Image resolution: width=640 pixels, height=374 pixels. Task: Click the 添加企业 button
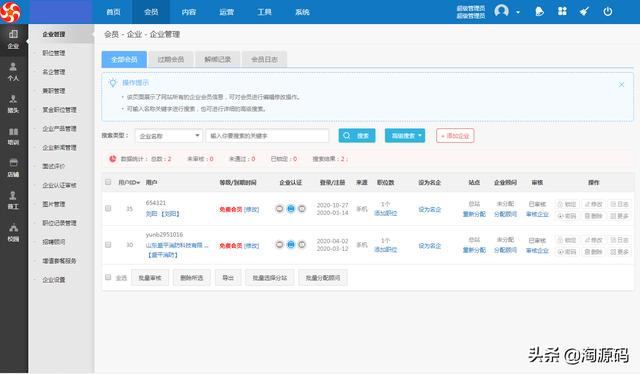[455, 136]
